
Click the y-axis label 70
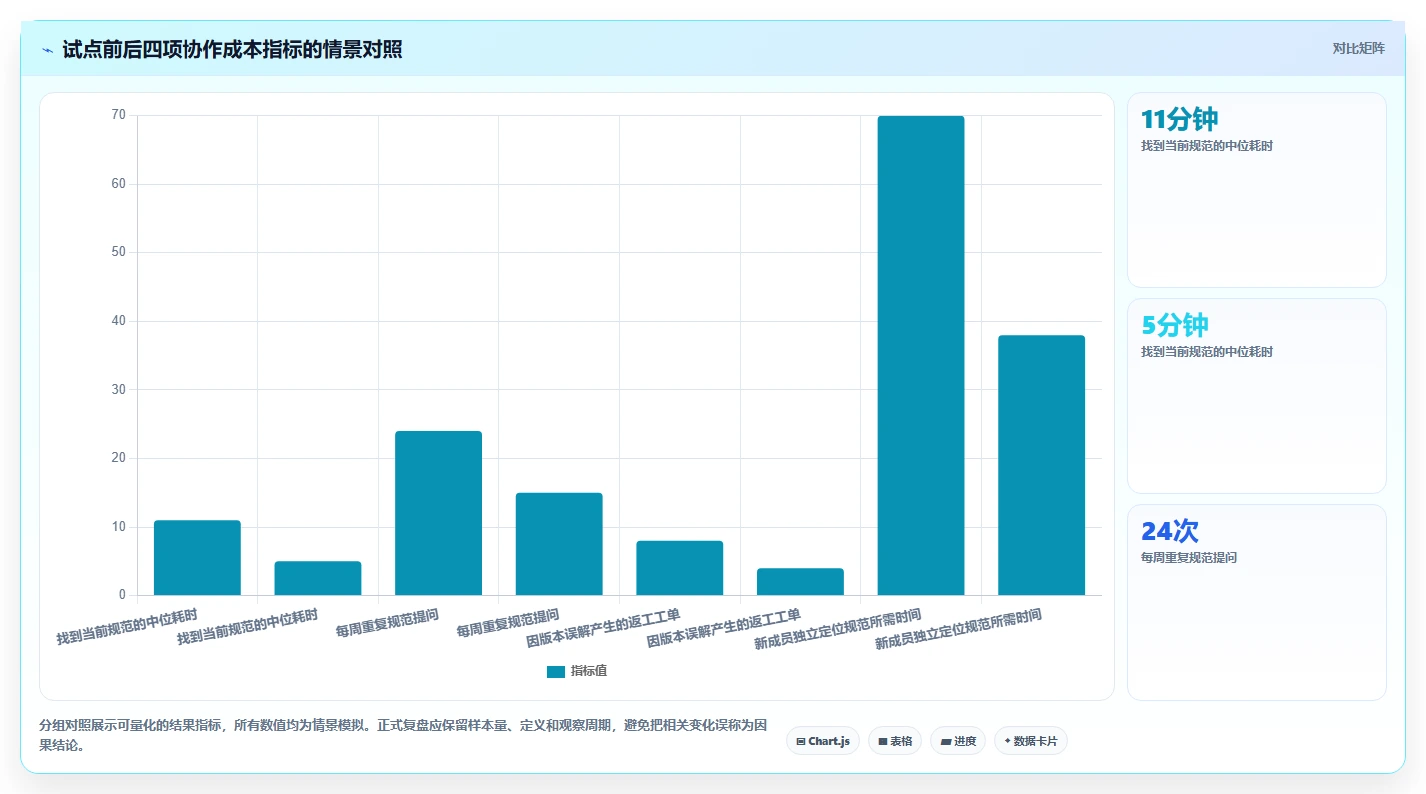(119, 115)
